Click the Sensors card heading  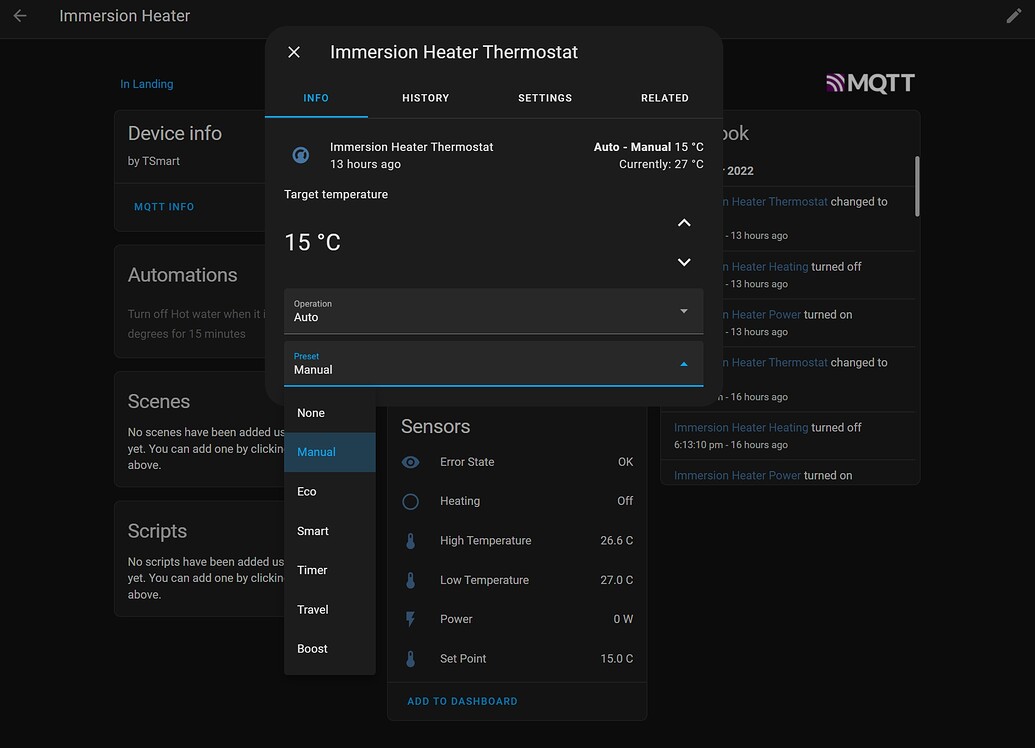point(436,426)
